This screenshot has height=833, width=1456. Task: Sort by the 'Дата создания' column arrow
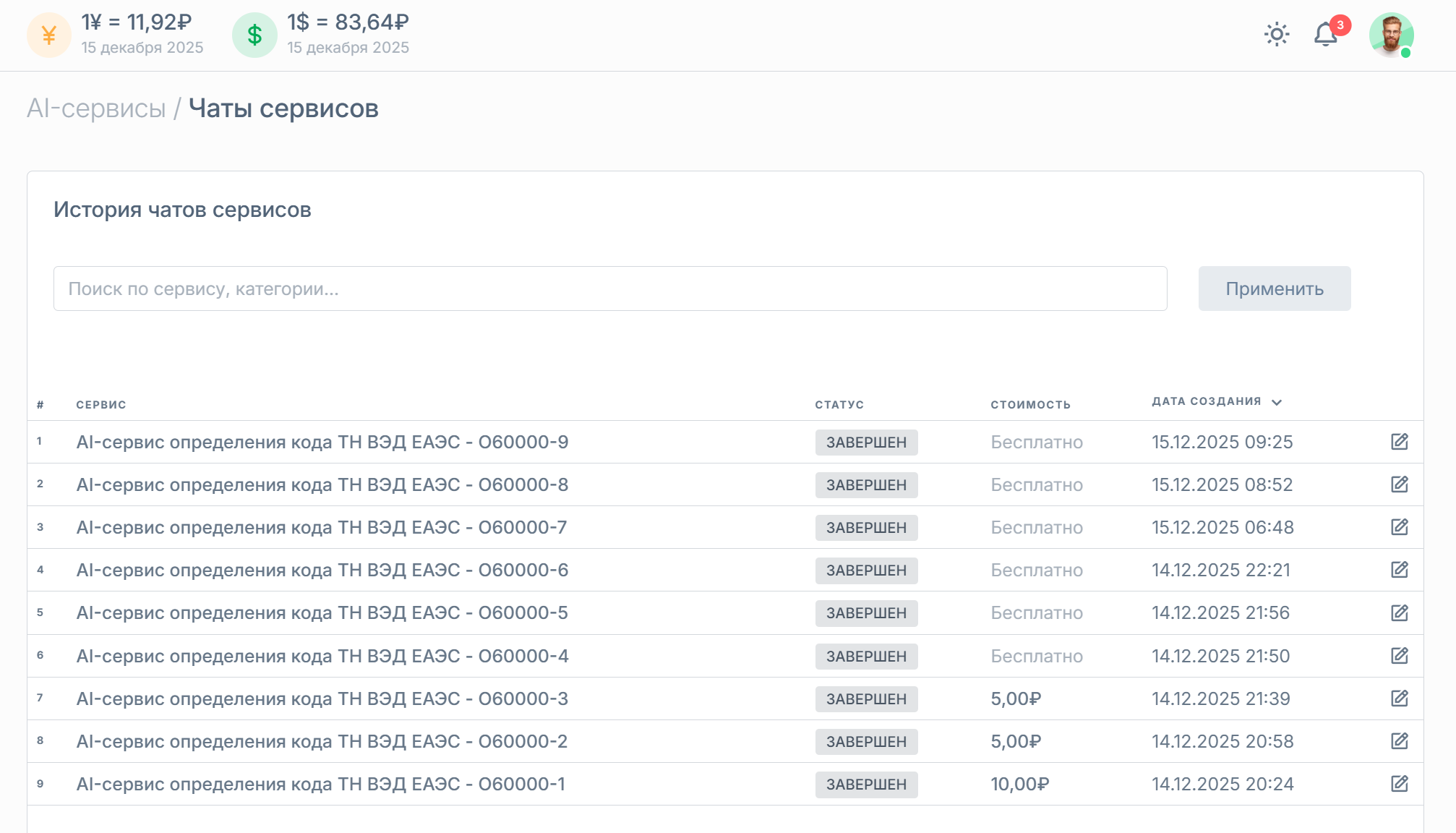coord(1277,402)
